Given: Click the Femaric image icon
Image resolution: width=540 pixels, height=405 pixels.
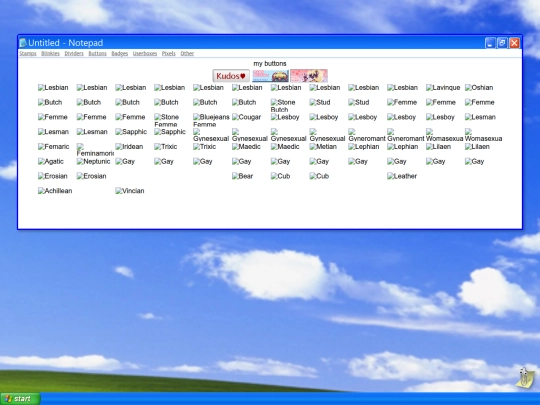Looking at the screenshot, I should tap(53, 147).
